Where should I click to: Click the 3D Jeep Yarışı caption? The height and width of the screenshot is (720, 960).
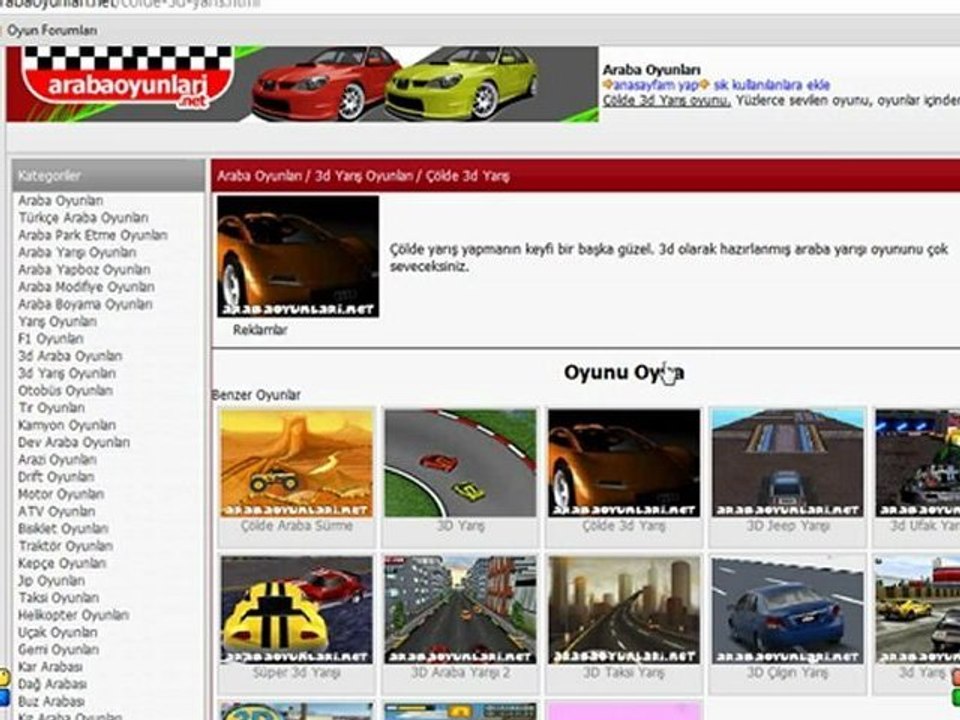click(x=788, y=526)
